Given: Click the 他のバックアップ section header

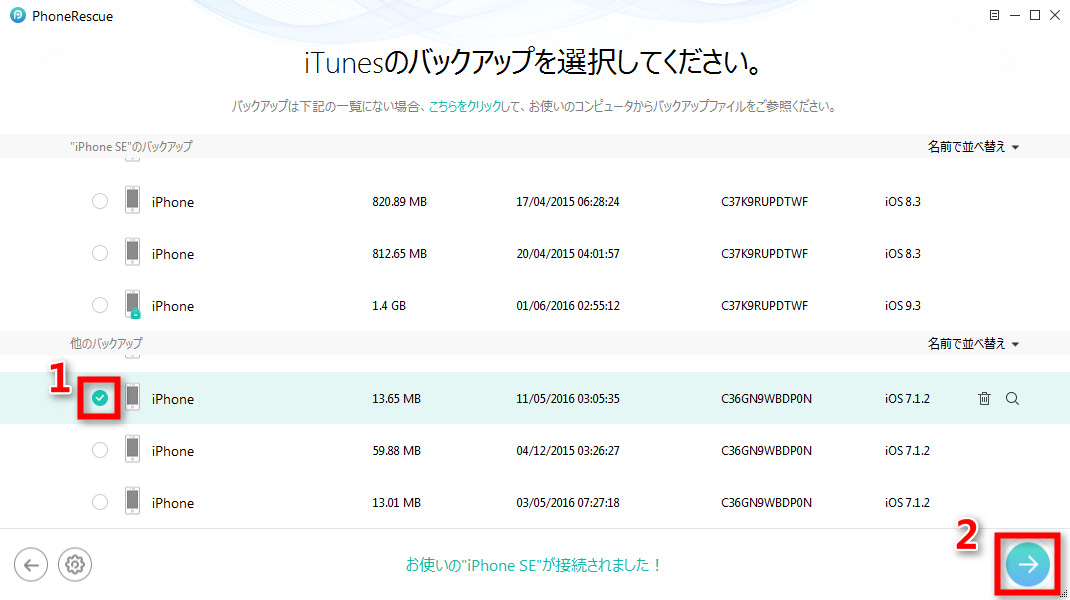Looking at the screenshot, I should pyautogui.click(x=106, y=343).
